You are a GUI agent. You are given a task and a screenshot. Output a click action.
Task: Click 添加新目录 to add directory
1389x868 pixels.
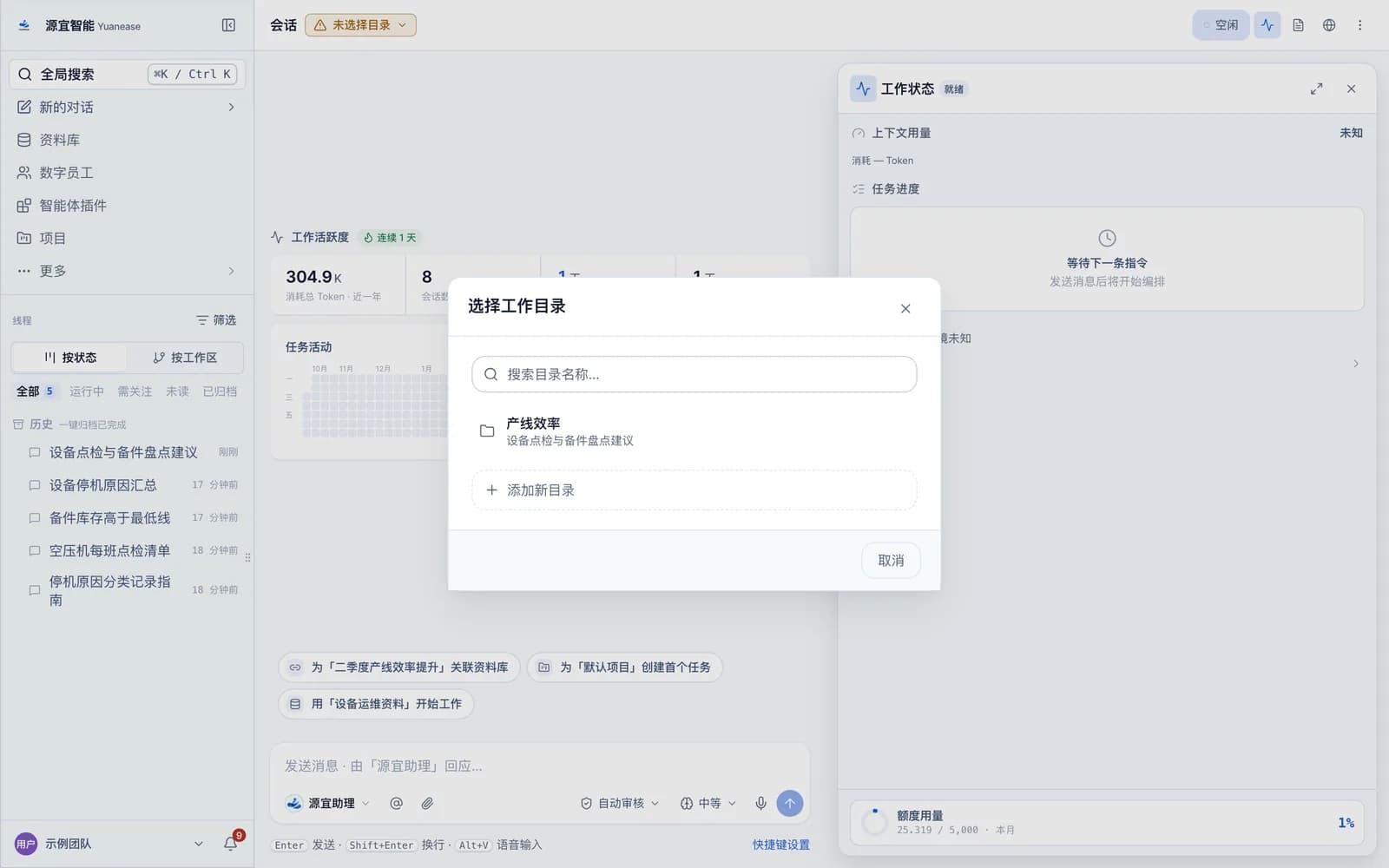click(x=694, y=490)
